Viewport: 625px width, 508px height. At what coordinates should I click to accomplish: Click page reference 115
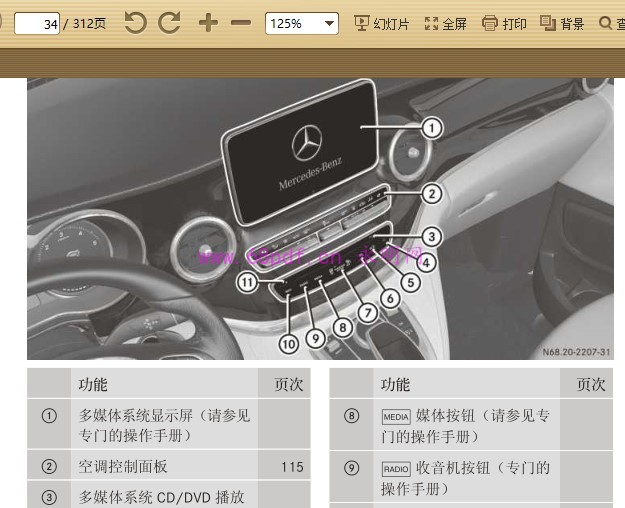pos(292,467)
